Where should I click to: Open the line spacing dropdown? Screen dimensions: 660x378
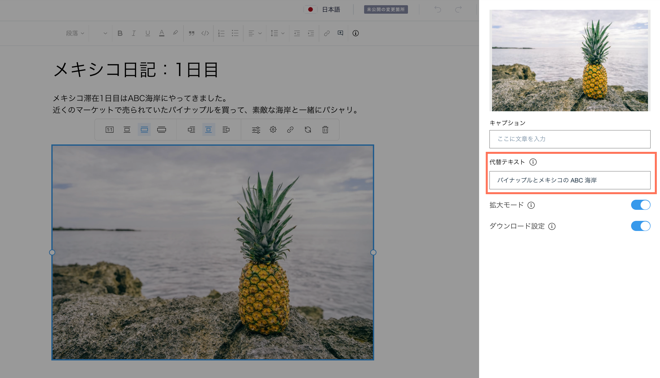277,33
